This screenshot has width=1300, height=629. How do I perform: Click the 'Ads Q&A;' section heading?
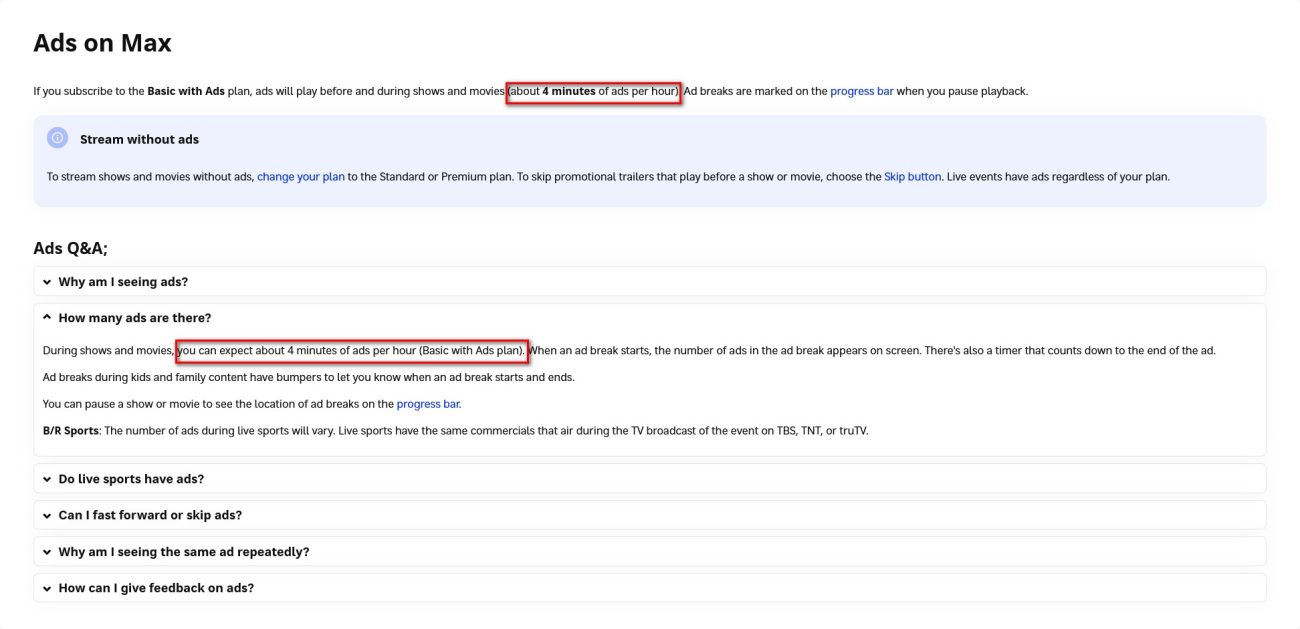point(70,248)
